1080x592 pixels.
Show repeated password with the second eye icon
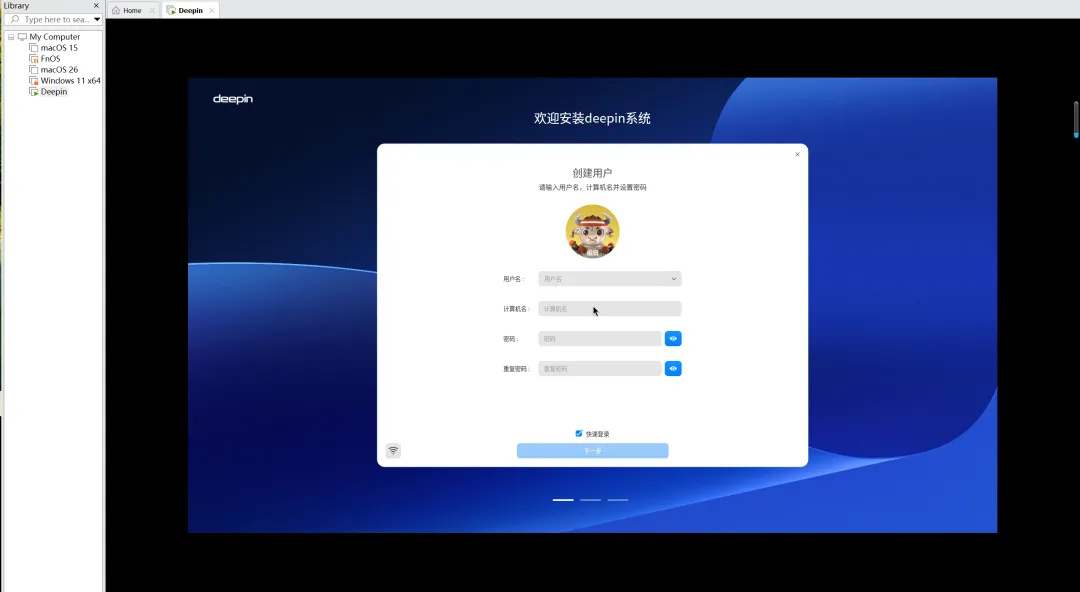click(x=673, y=369)
